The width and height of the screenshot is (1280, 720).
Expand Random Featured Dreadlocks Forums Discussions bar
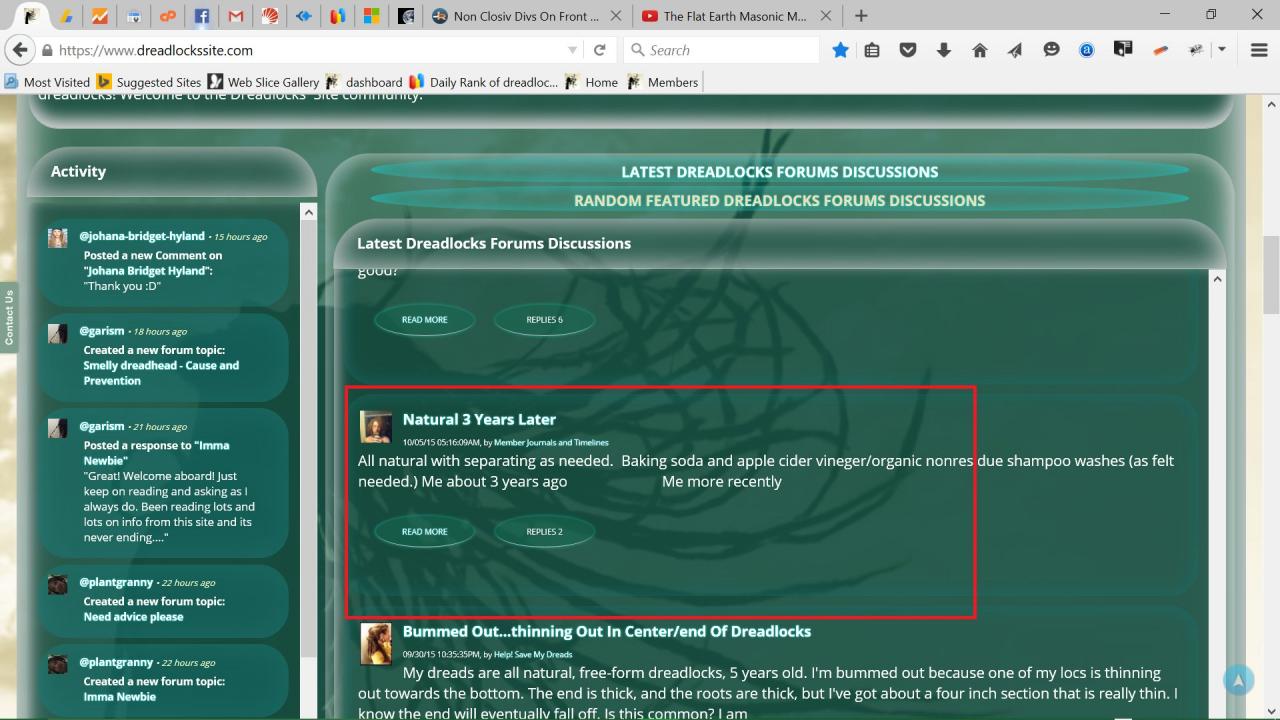click(x=780, y=200)
